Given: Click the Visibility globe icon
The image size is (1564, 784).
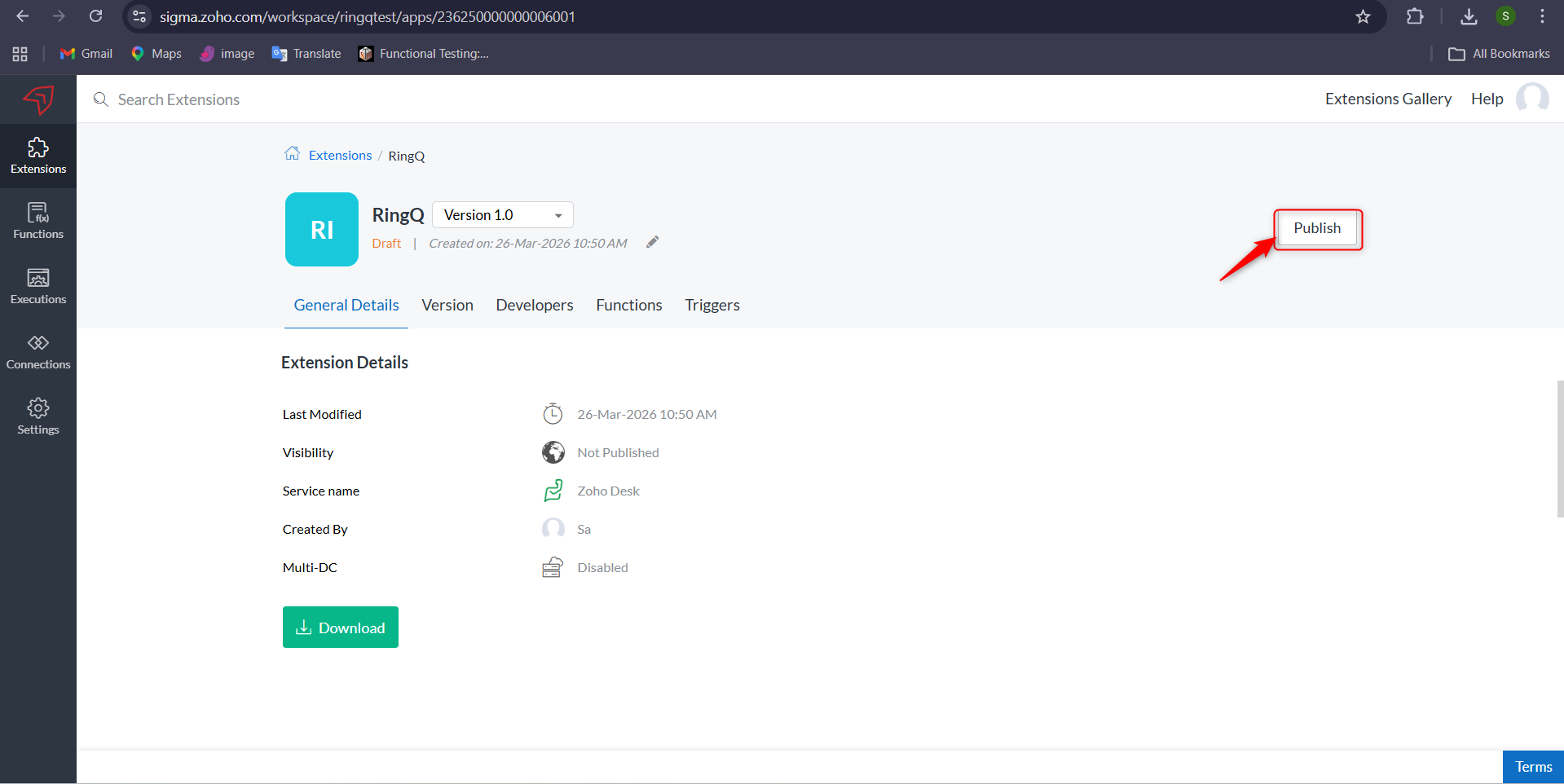Looking at the screenshot, I should click(553, 452).
